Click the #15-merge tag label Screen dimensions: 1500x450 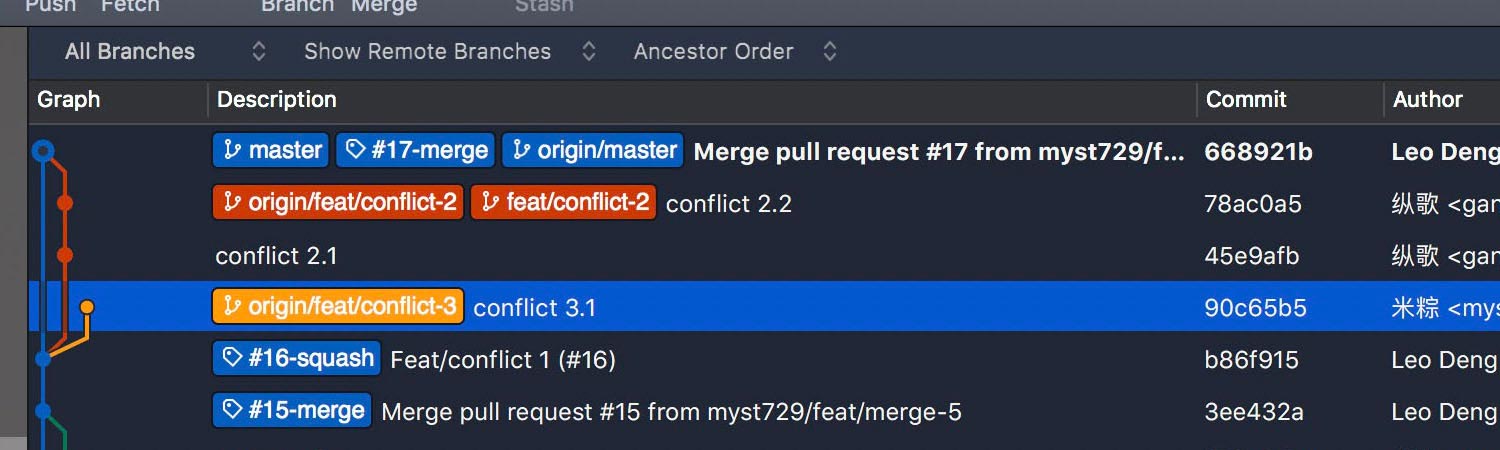pos(292,411)
